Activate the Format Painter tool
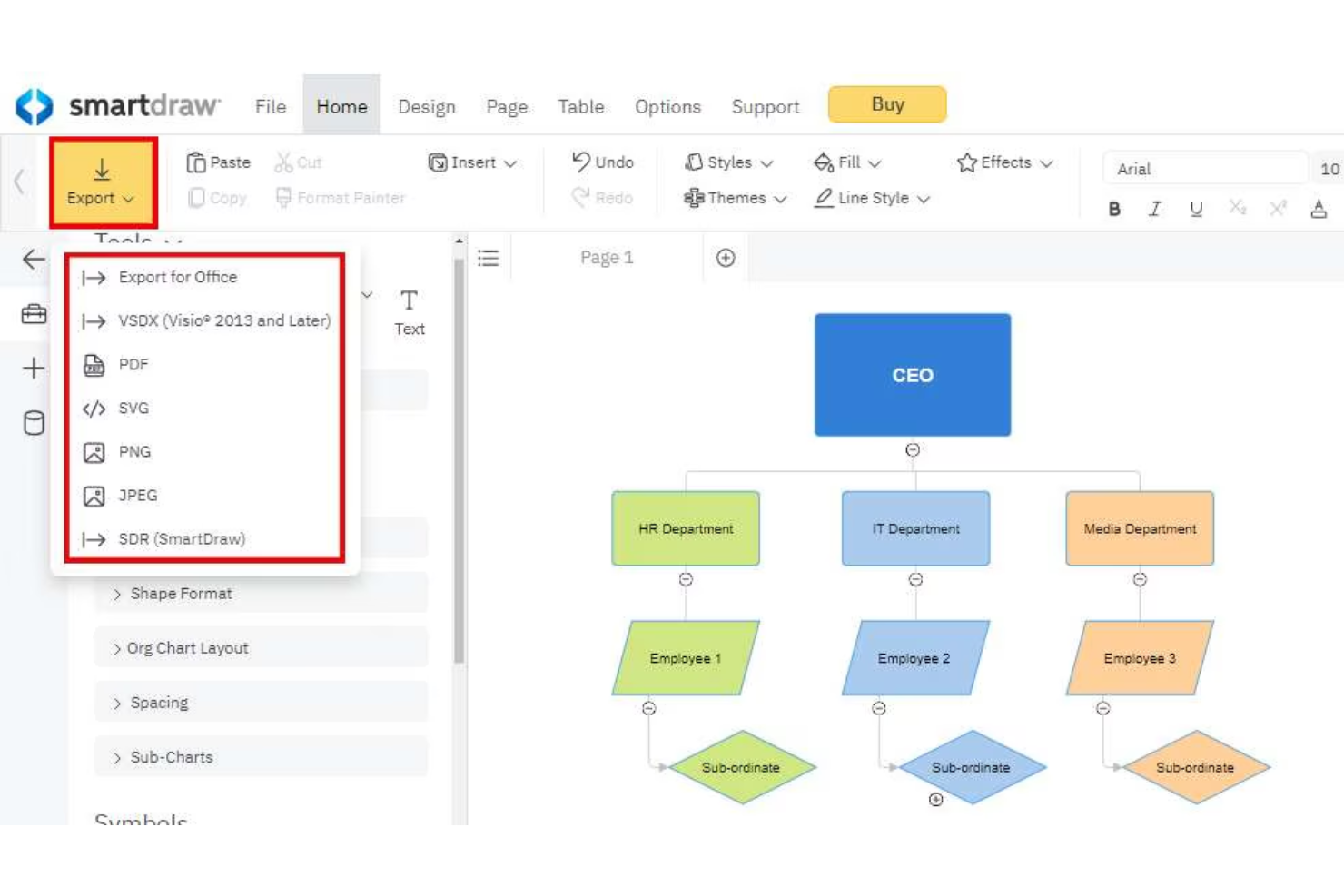This screenshot has height=896, width=1344. (340, 198)
